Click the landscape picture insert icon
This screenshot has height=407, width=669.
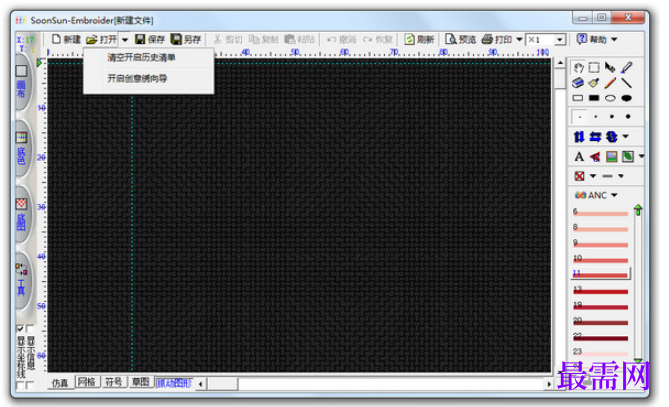611,157
